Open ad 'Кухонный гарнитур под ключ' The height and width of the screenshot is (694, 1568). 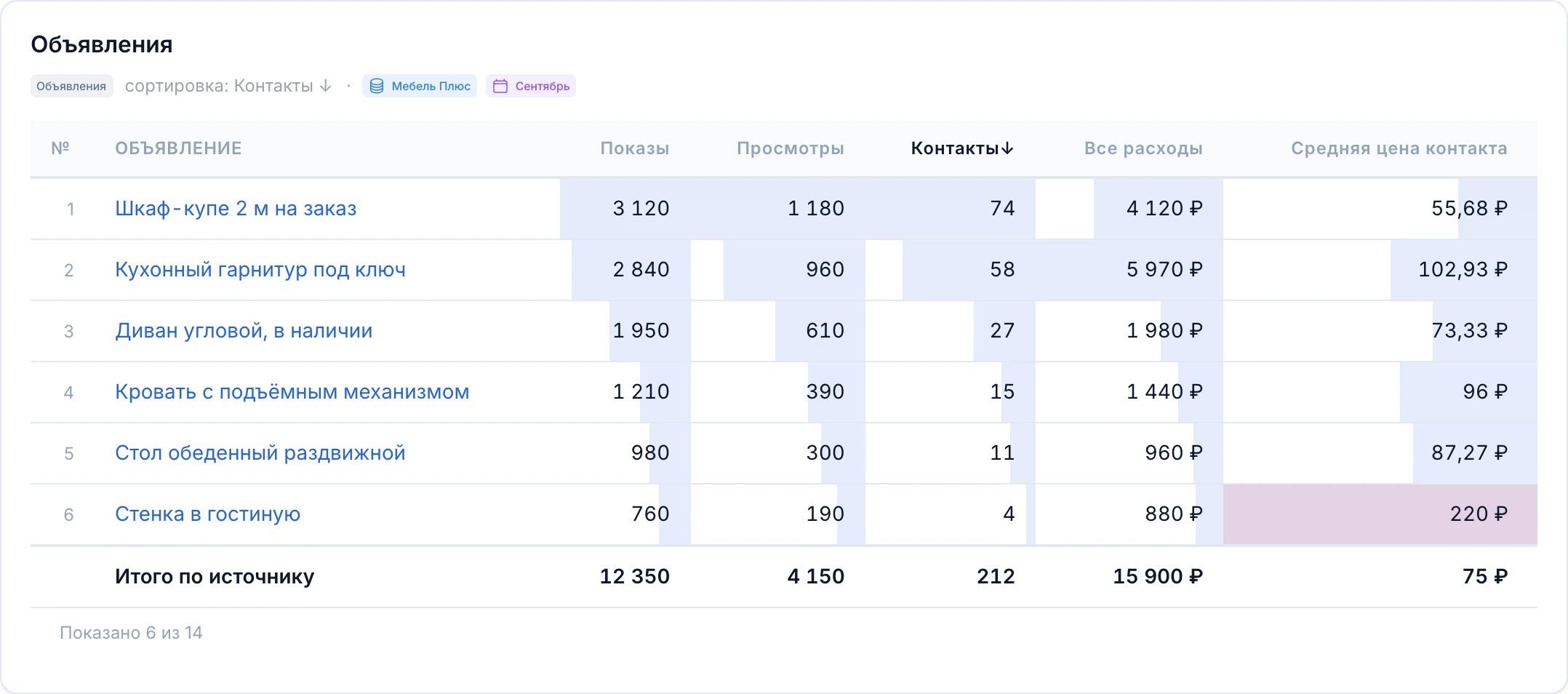[260, 270]
